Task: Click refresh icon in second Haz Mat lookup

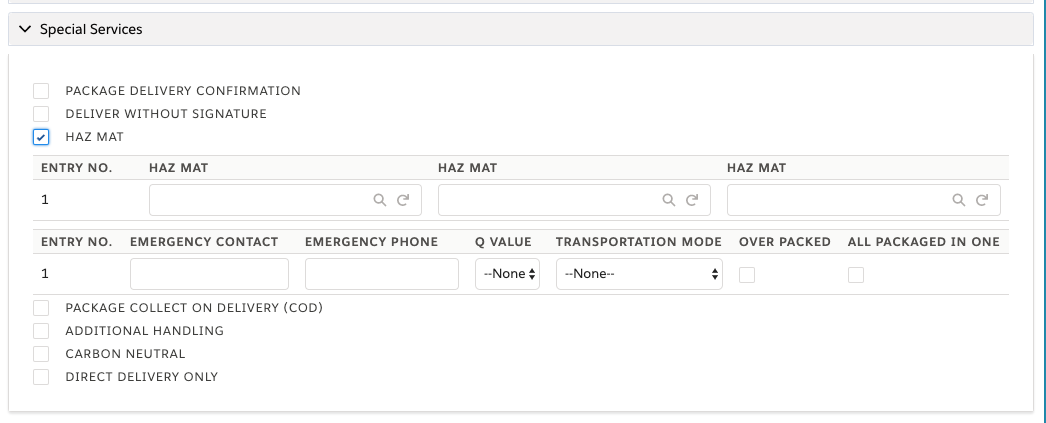Action: point(692,199)
